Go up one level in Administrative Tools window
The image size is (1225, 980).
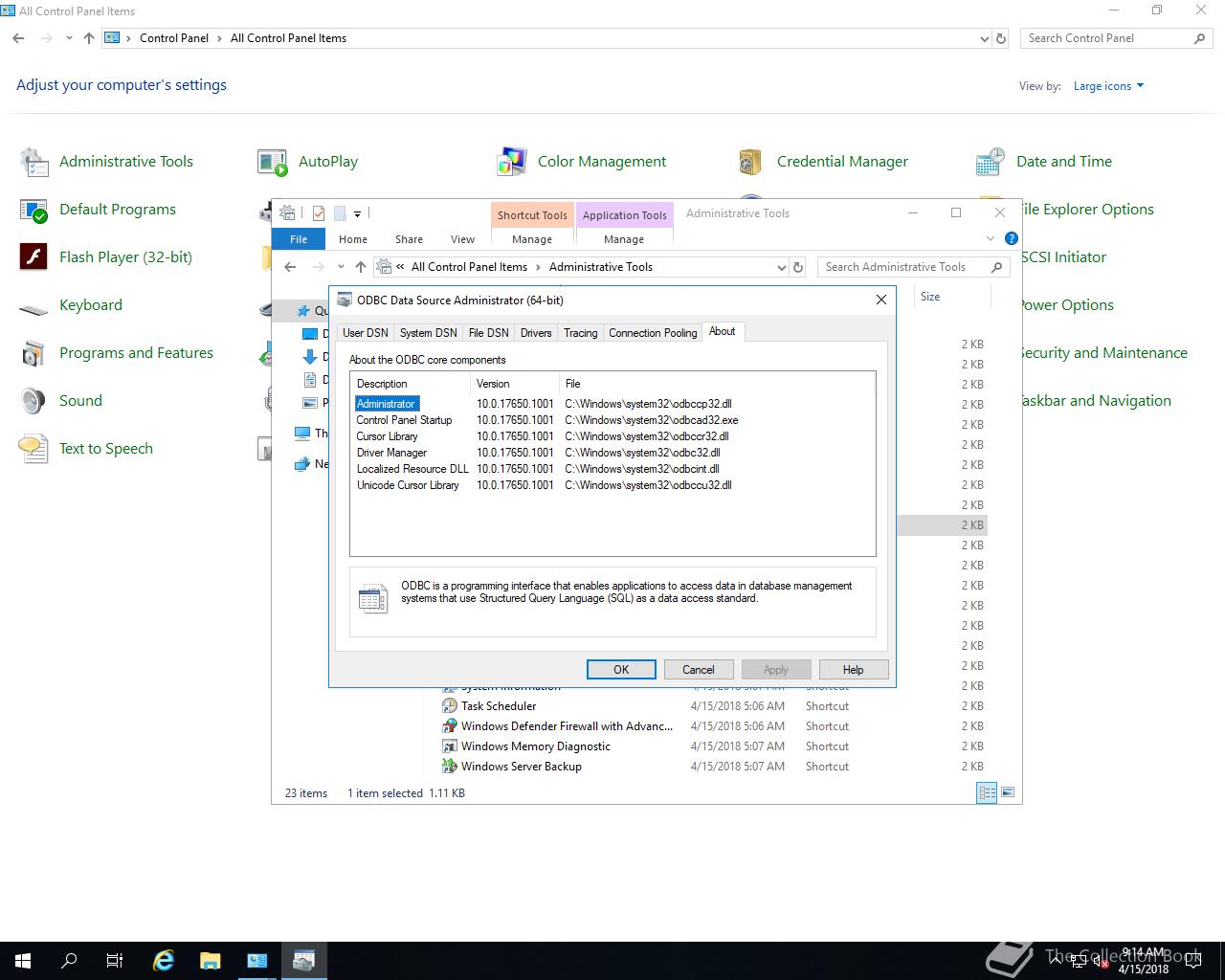coord(360,267)
